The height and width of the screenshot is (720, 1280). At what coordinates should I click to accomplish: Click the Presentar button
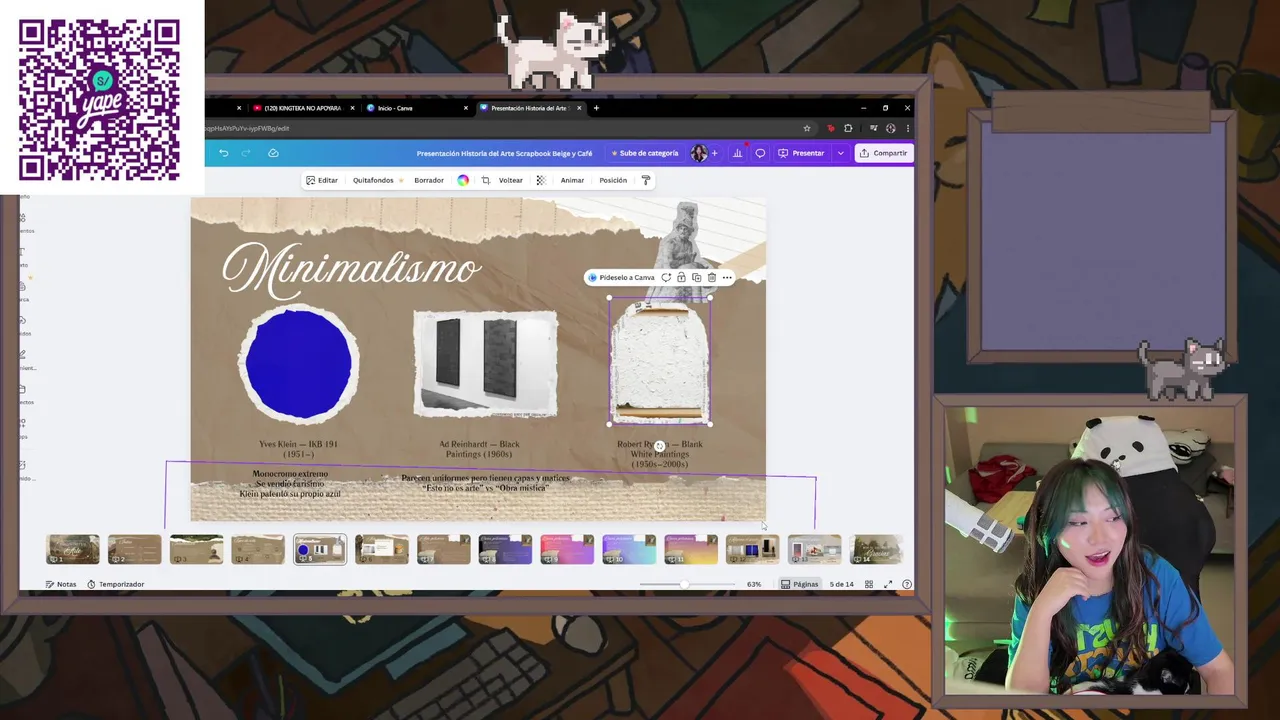pos(801,153)
